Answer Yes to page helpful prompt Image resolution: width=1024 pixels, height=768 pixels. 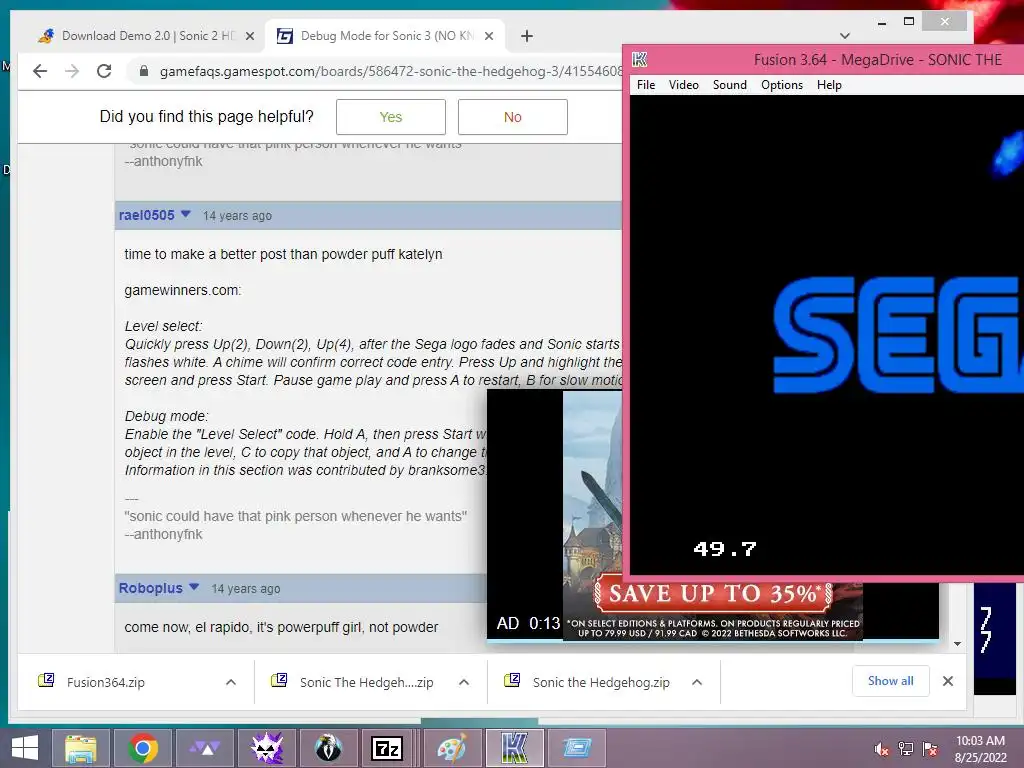click(391, 117)
